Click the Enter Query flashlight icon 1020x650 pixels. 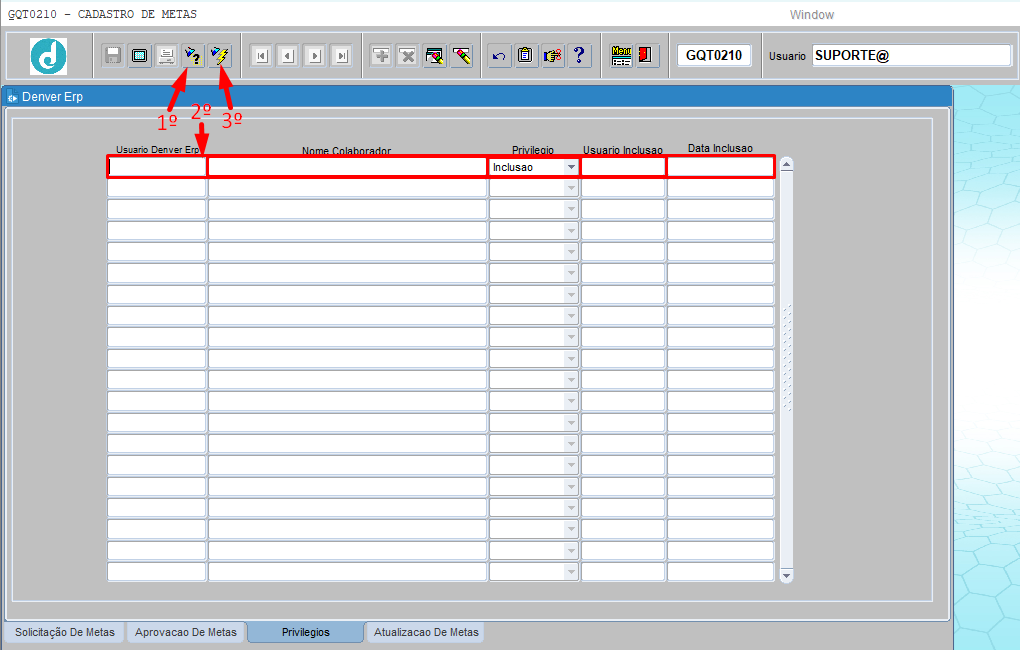(192, 56)
